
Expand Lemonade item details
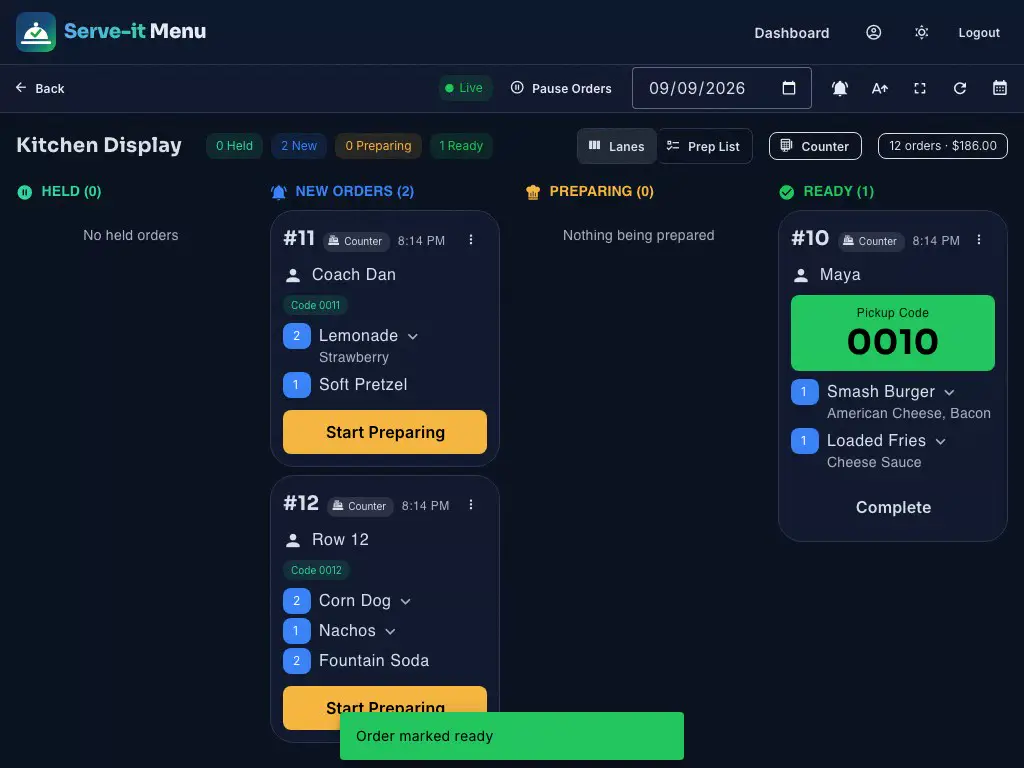(x=413, y=336)
